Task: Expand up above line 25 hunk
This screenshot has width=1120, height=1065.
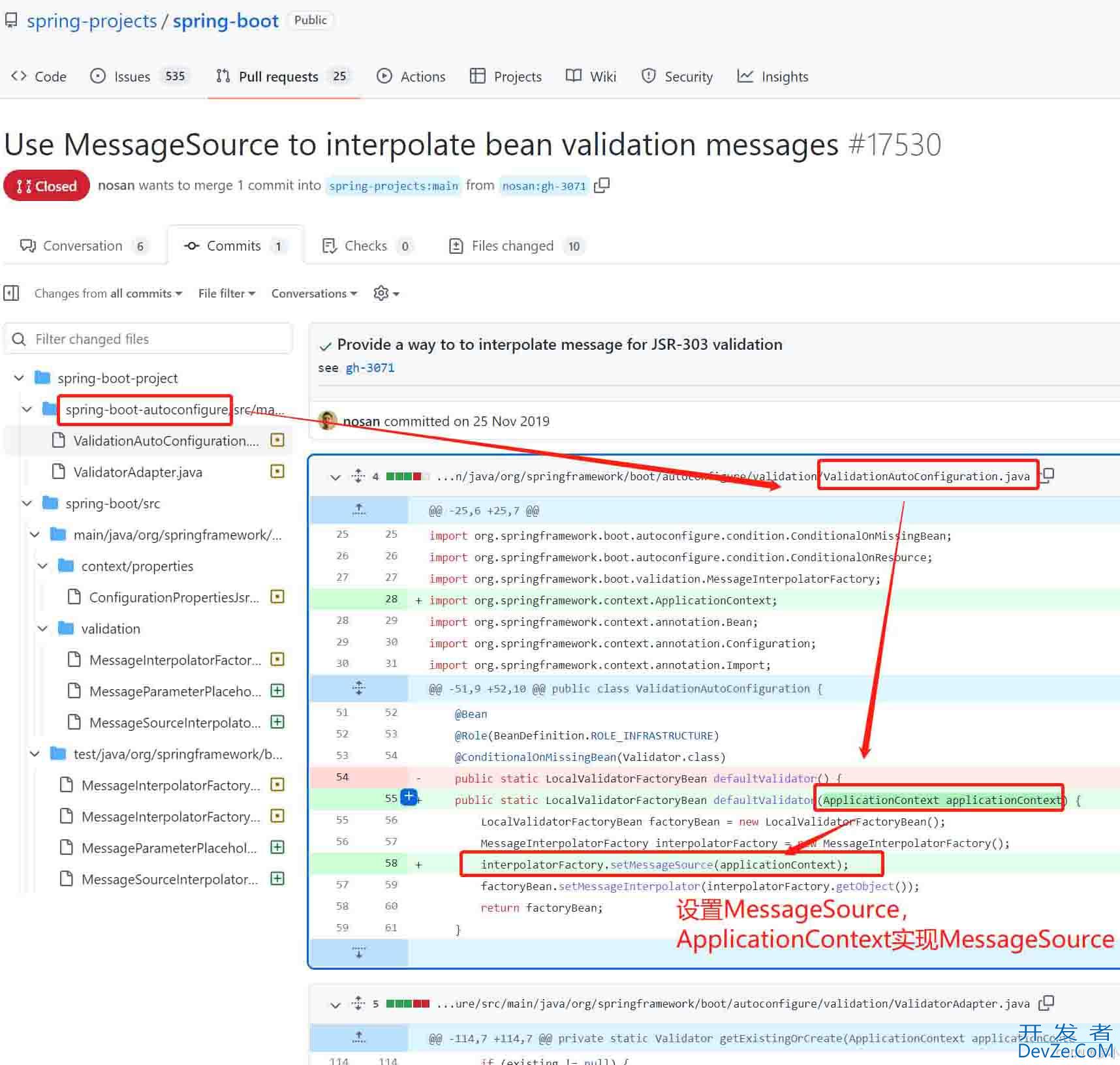Action: click(359, 510)
